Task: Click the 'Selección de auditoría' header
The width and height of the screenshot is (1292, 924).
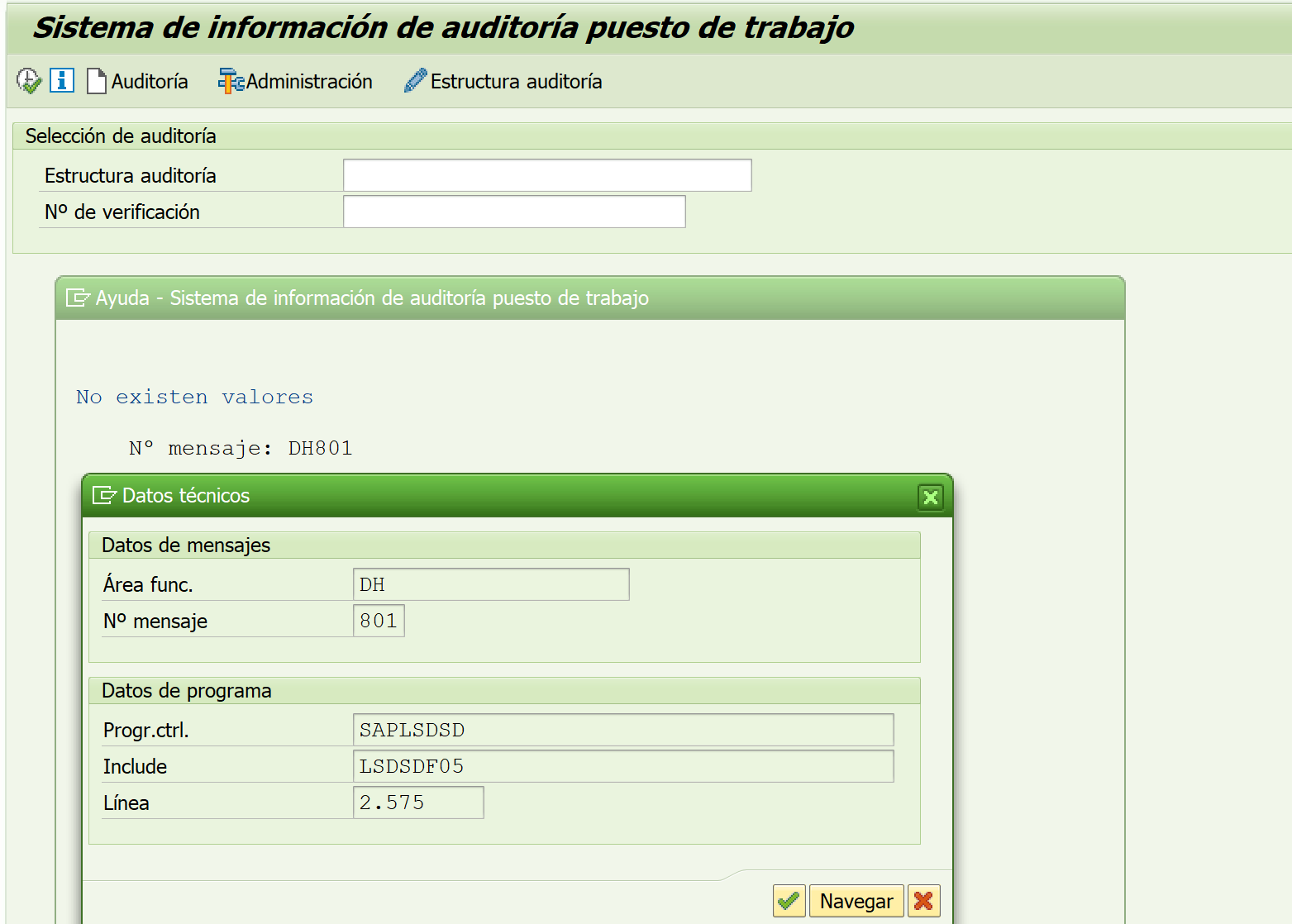Action: [x=121, y=136]
